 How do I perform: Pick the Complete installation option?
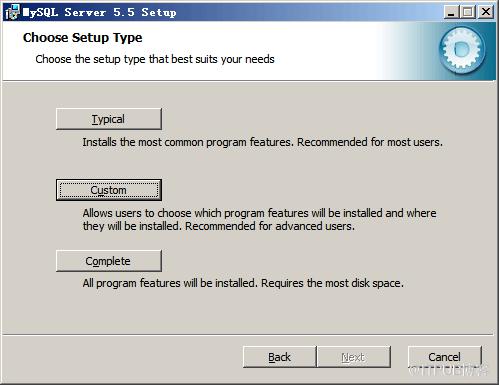click(x=109, y=261)
